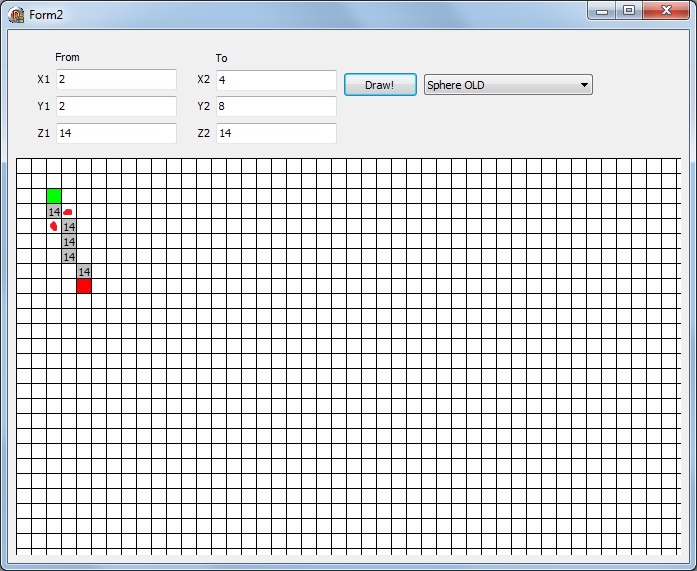This screenshot has width=697, height=571.
Task: Click the X2 To input field
Action: [275, 80]
